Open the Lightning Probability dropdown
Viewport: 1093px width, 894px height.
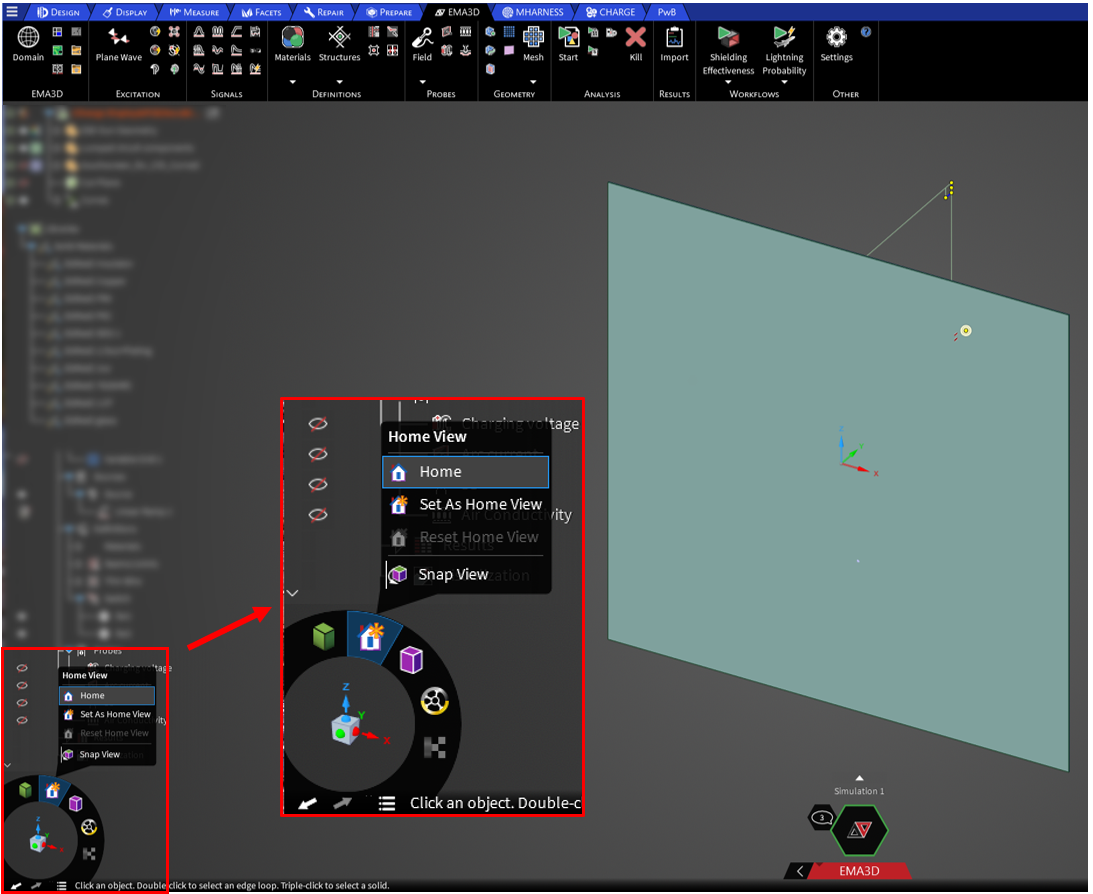coord(784,83)
